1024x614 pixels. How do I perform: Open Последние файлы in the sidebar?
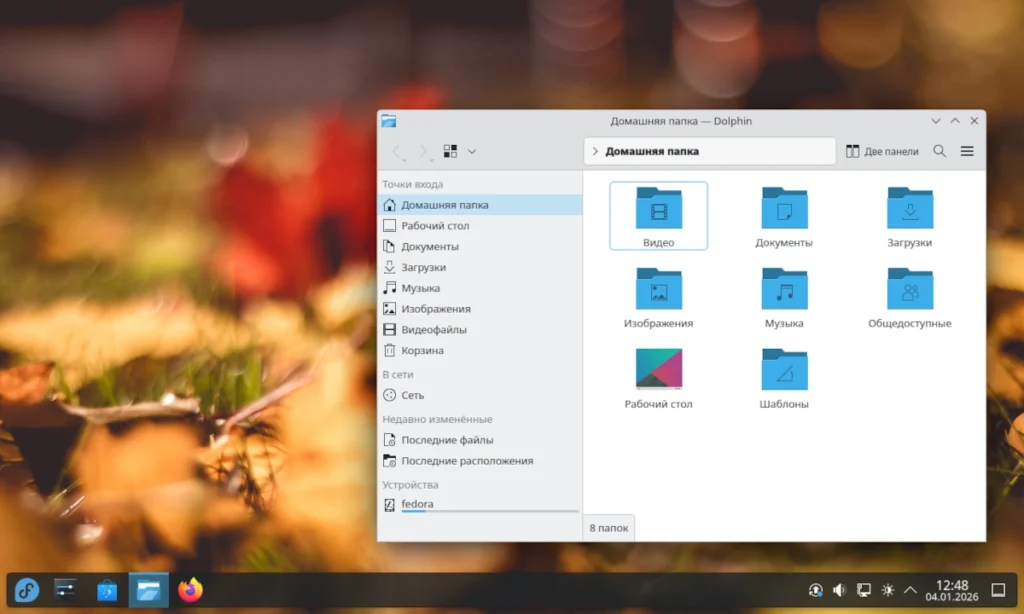tap(480, 440)
